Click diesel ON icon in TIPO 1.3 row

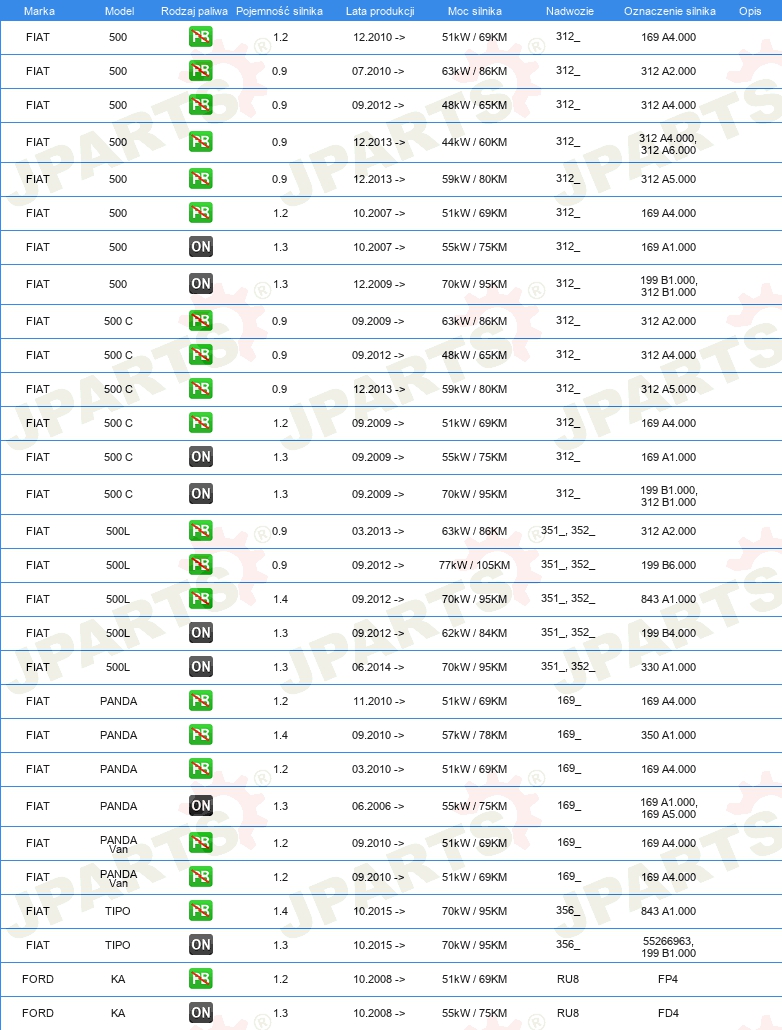click(200, 945)
